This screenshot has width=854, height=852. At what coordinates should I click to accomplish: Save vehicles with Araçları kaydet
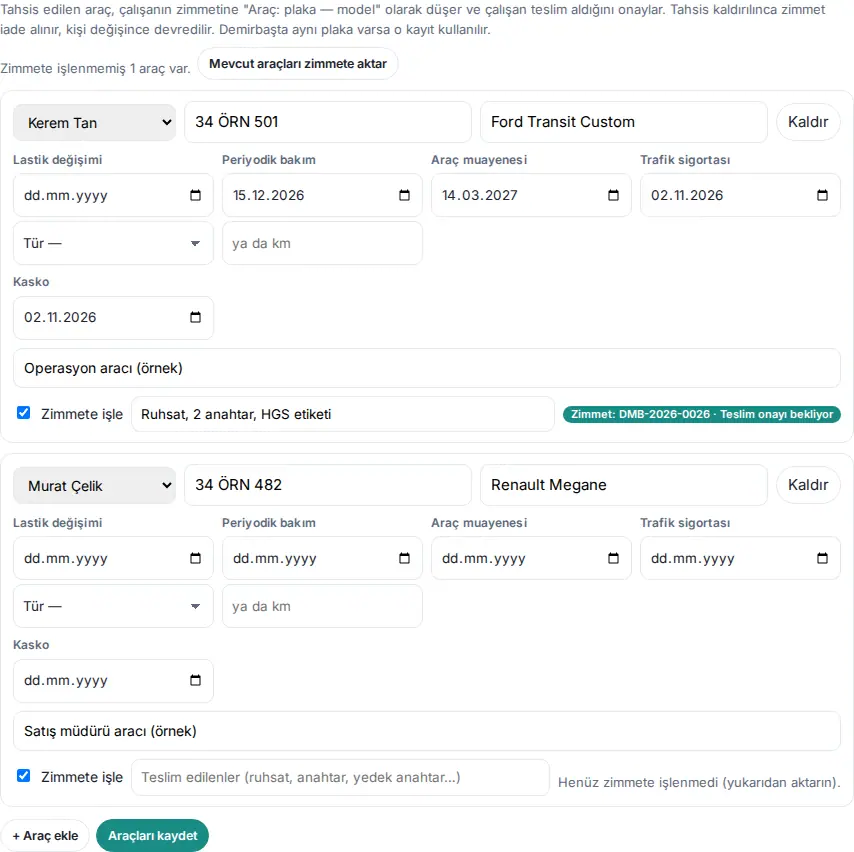coord(152,836)
